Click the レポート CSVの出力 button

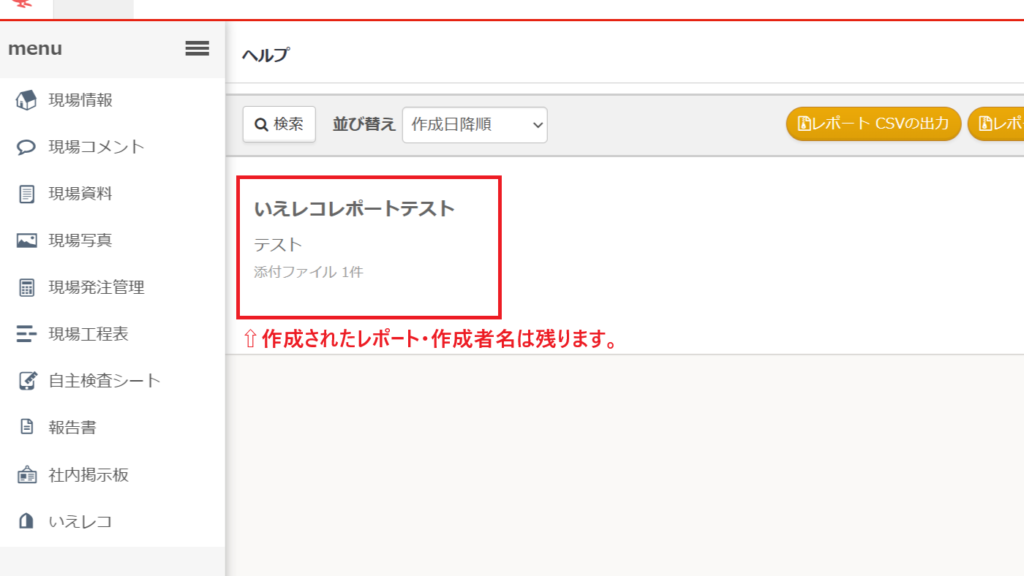click(x=873, y=124)
